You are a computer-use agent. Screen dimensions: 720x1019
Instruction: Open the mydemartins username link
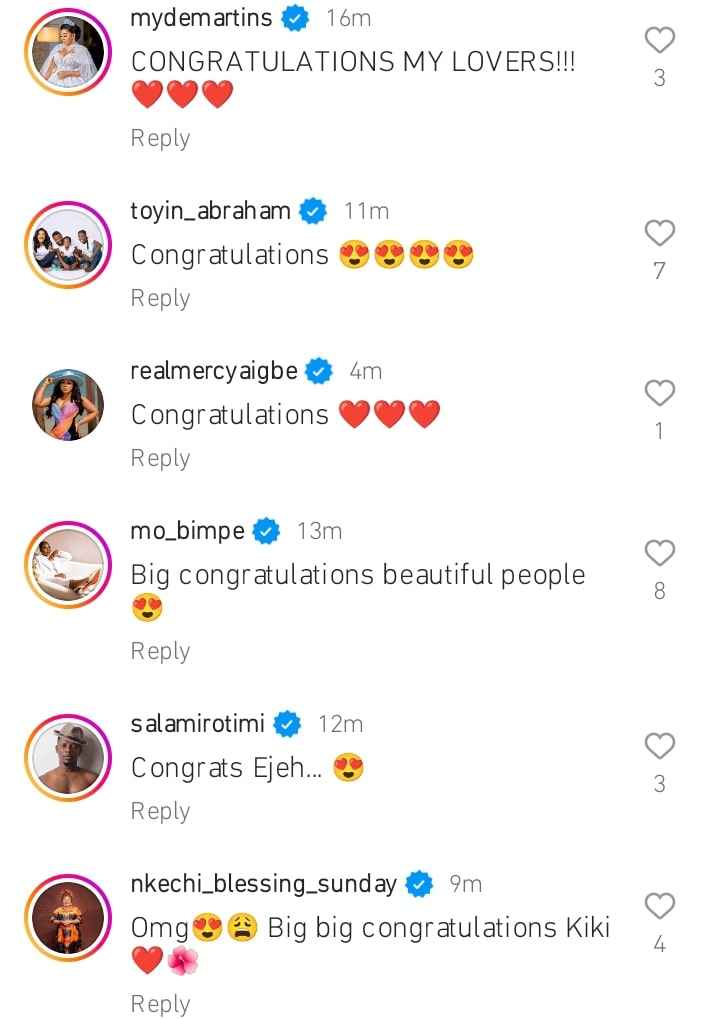[x=201, y=18]
